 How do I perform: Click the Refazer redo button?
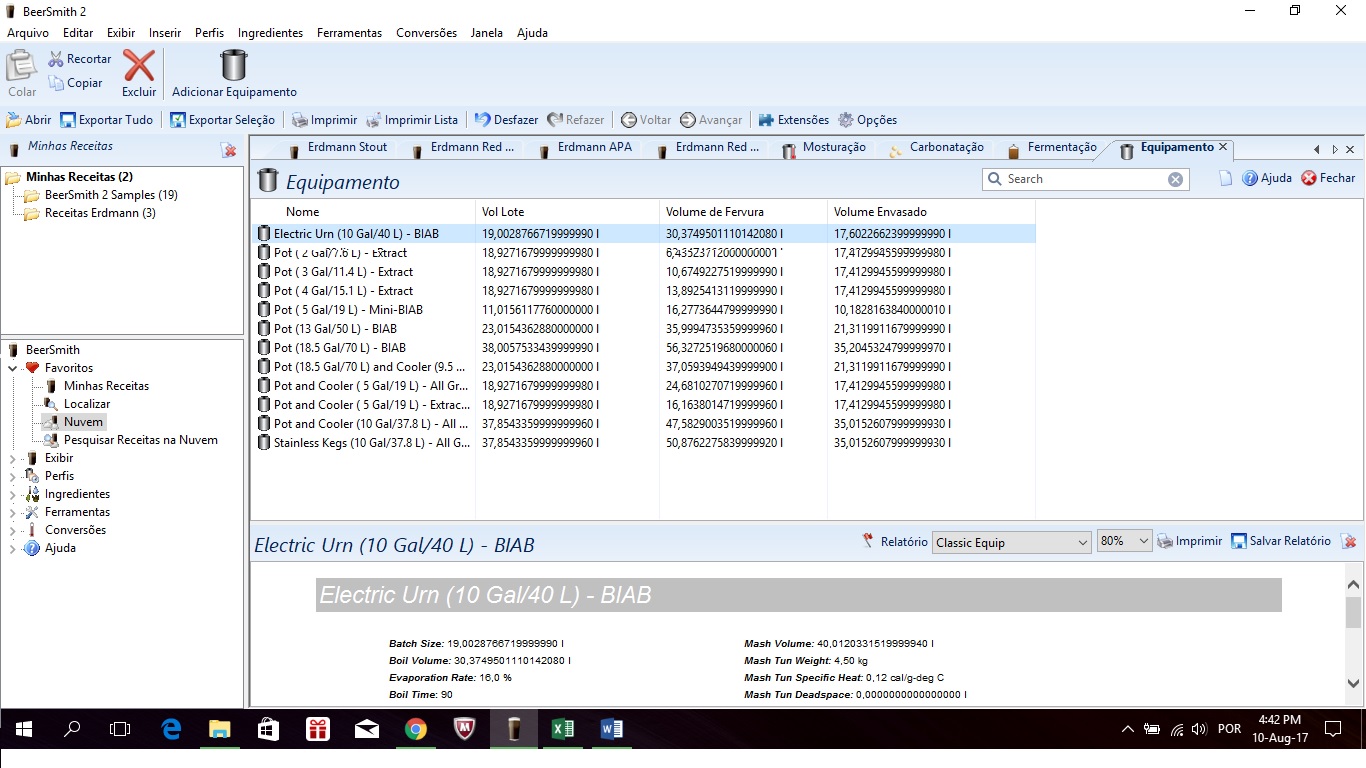coord(575,120)
